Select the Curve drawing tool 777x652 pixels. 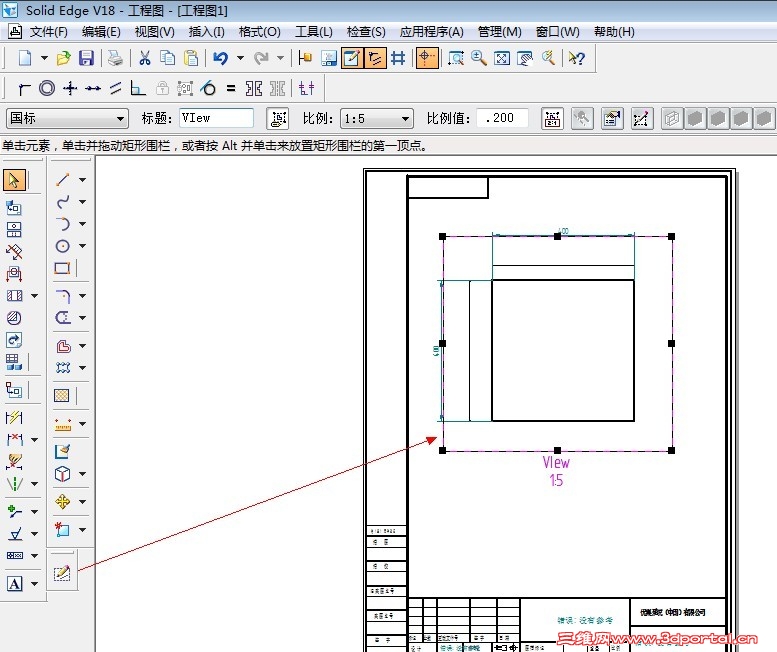(62, 202)
